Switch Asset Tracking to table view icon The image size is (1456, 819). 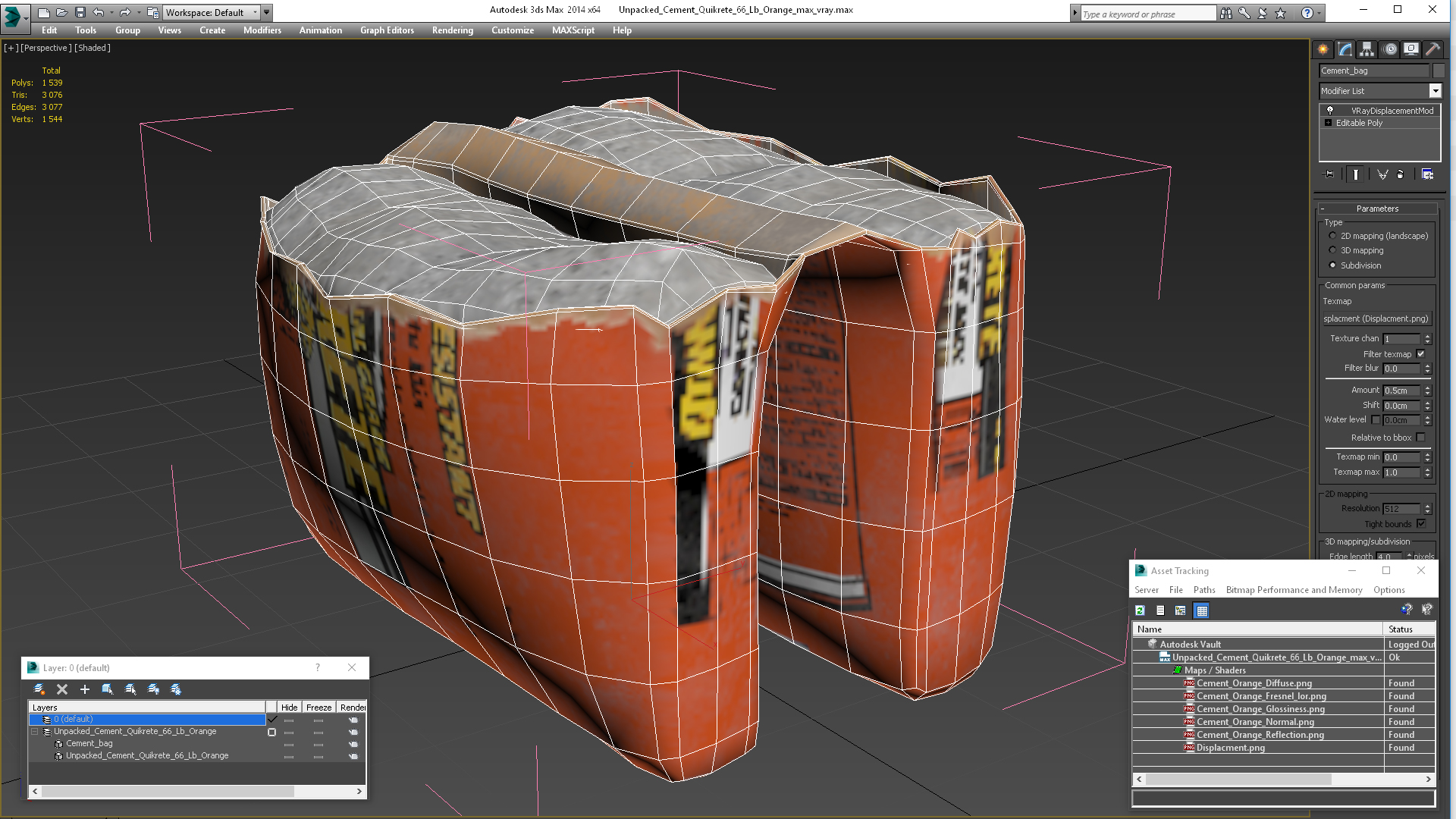(x=1202, y=610)
